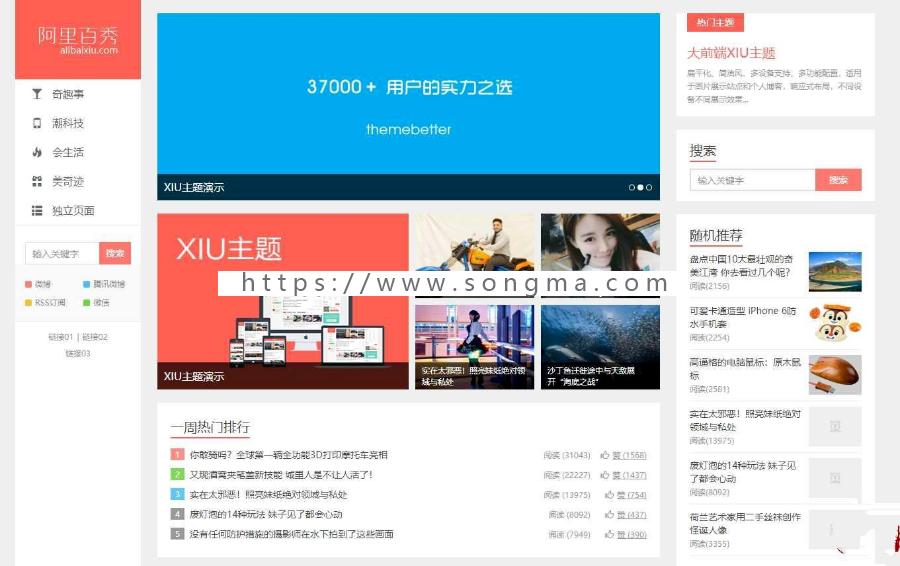Click the thumbs-up icon on hot post 3
Image resolution: width=900 pixels, height=566 pixels.
coord(609,495)
